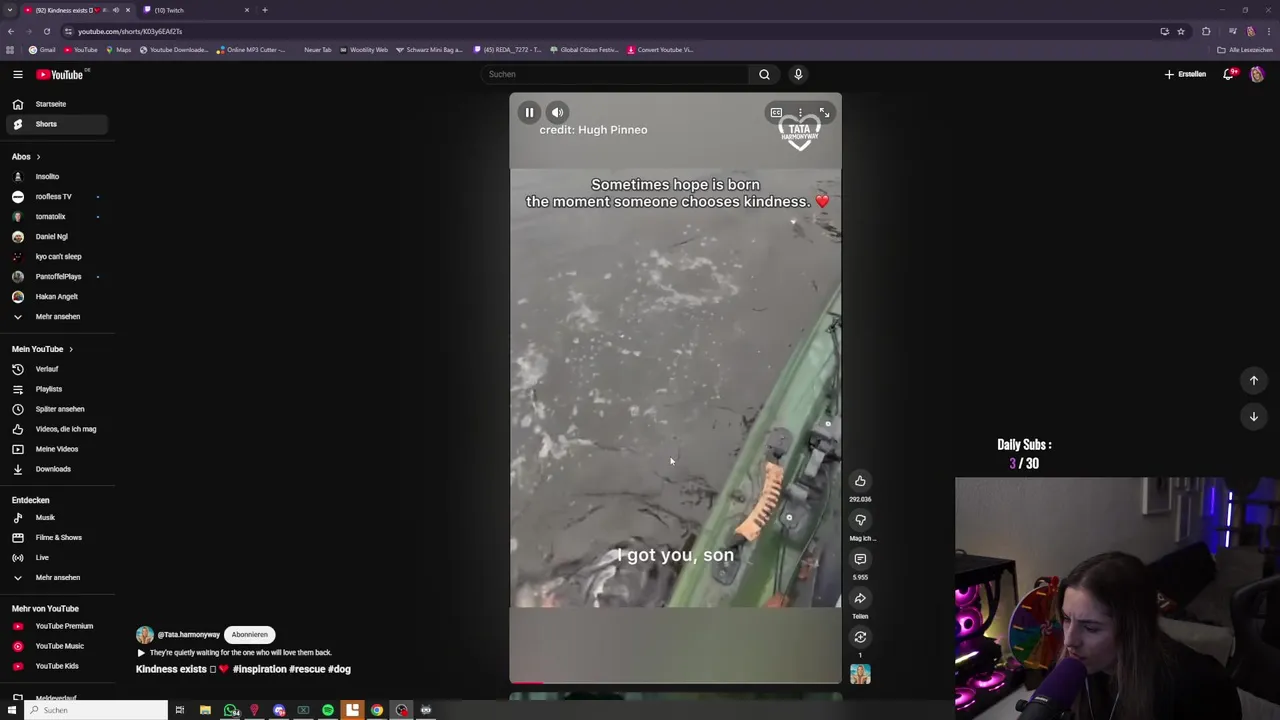Viewport: 1280px width, 720px height.
Task: Open YouTube Kids link
Action: click(55, 666)
